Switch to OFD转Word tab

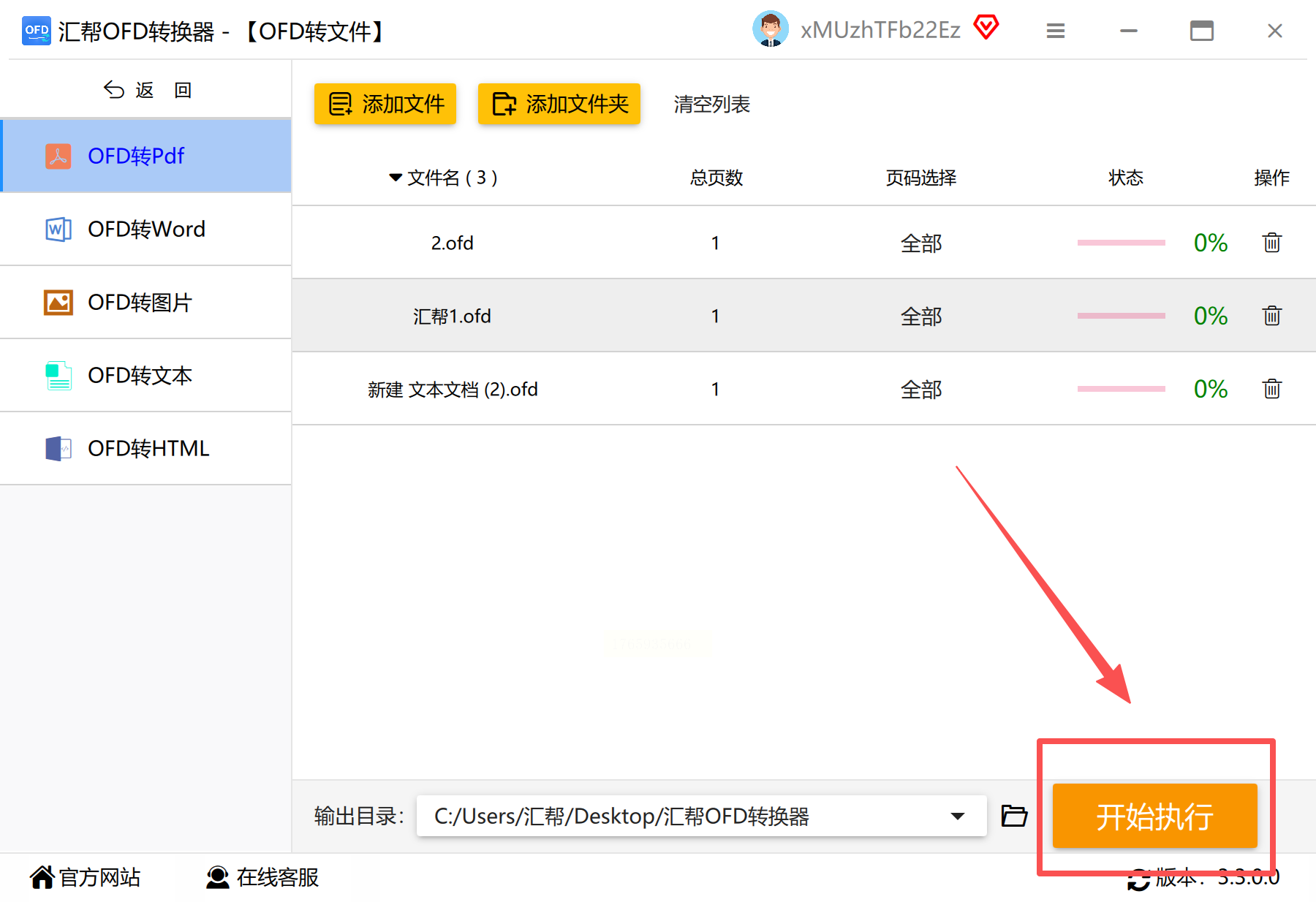(x=146, y=229)
